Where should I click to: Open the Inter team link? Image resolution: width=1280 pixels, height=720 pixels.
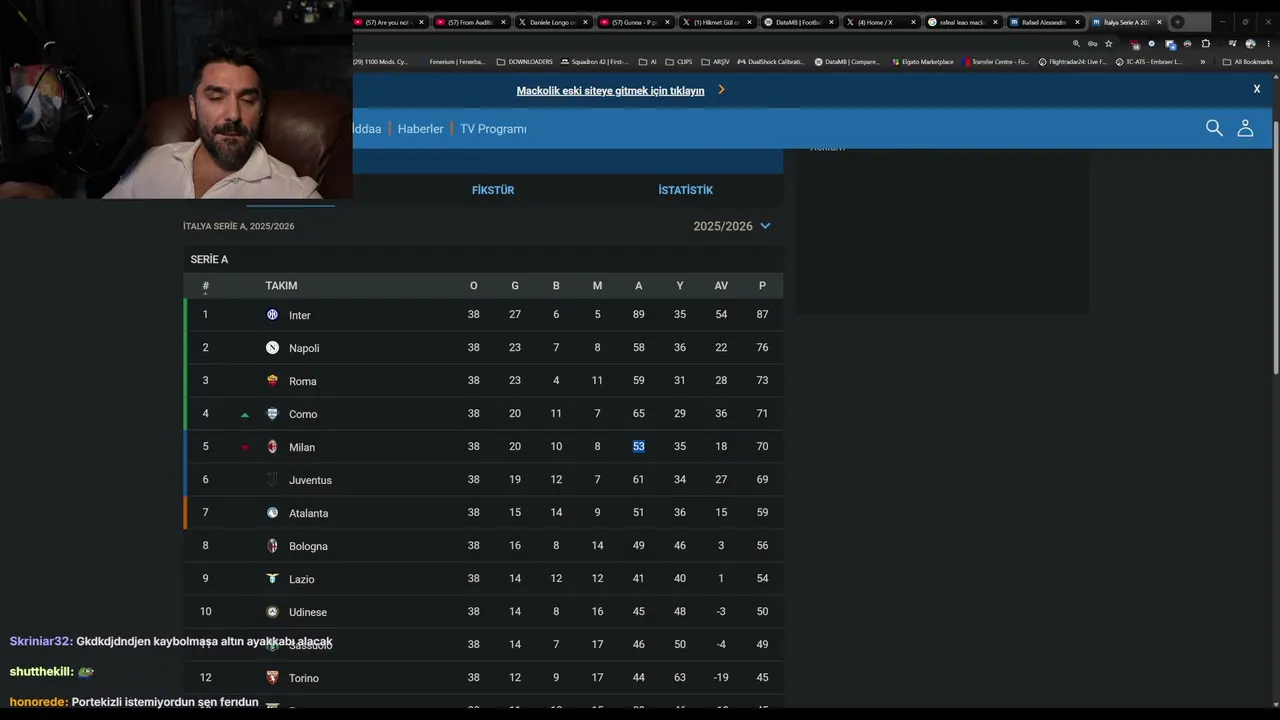click(300, 315)
